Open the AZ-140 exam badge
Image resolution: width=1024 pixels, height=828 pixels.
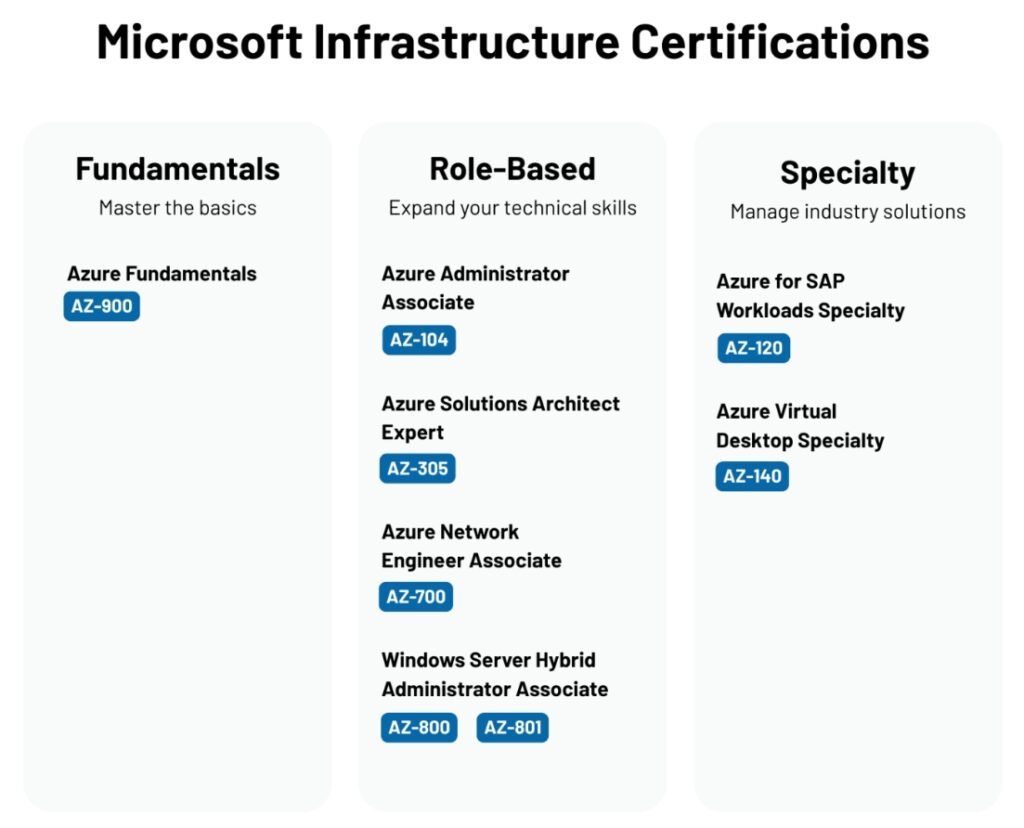(752, 476)
